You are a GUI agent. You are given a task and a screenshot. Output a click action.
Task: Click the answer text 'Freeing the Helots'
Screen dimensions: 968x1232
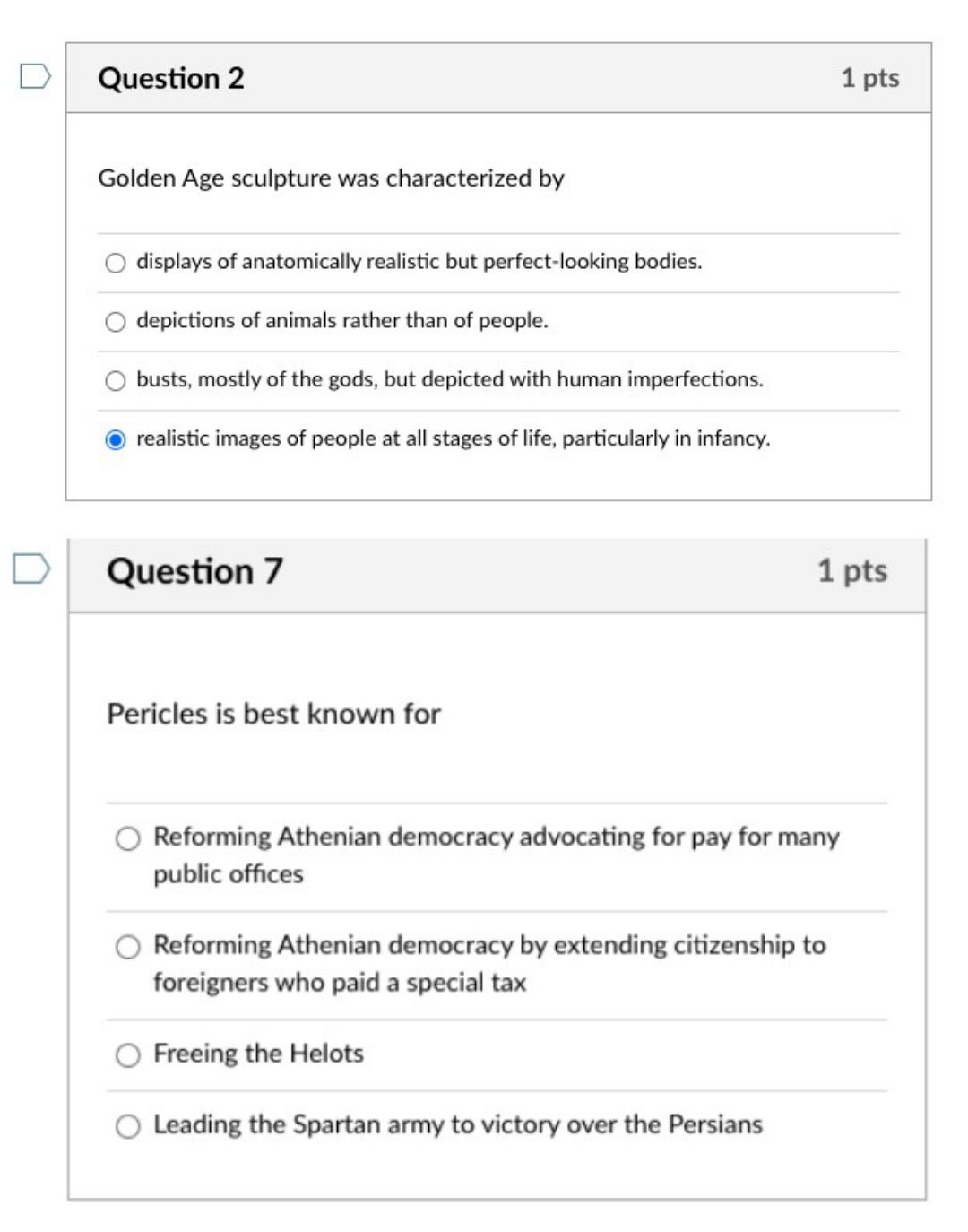257,1055
